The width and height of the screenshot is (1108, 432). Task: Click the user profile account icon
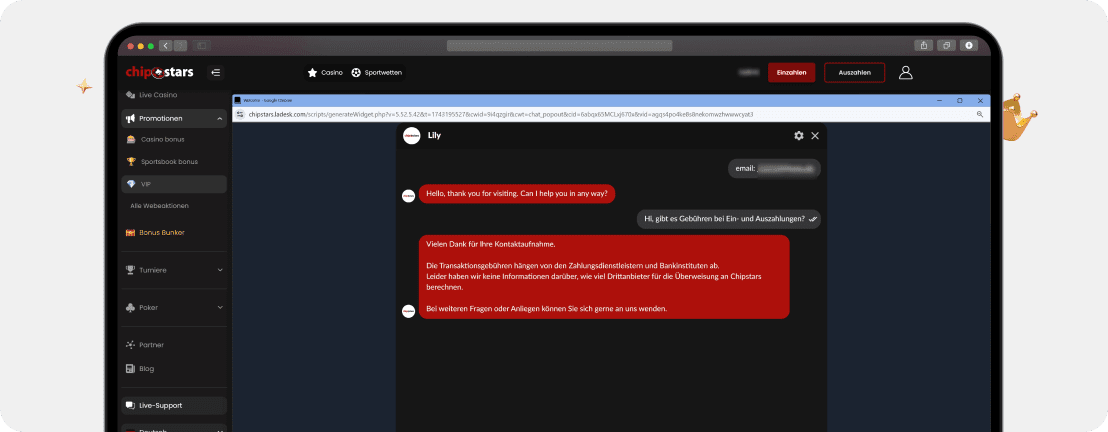tap(905, 72)
